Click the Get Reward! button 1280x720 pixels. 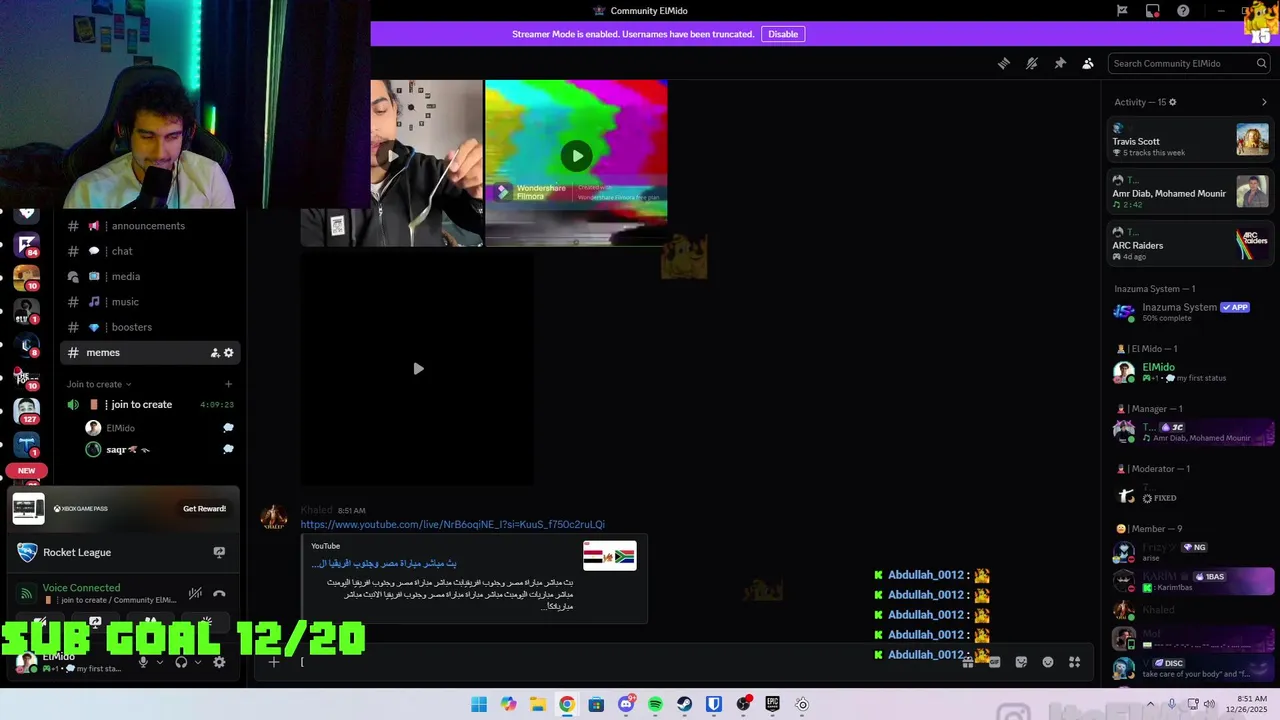point(204,509)
